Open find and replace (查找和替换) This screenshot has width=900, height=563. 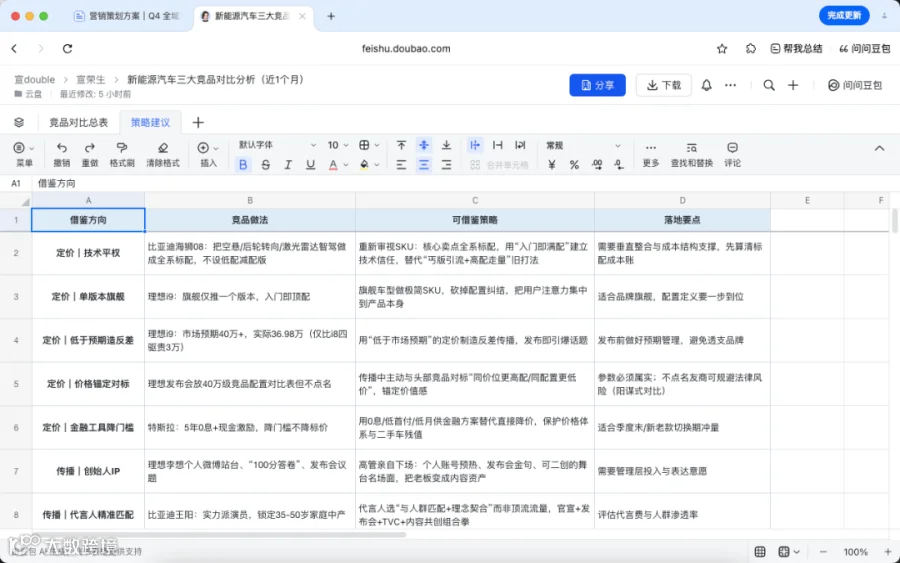692,148
